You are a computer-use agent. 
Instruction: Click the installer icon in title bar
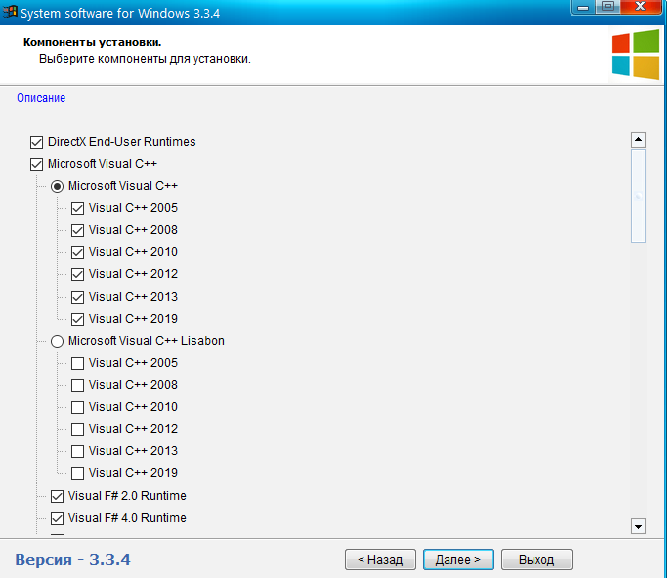(10, 10)
